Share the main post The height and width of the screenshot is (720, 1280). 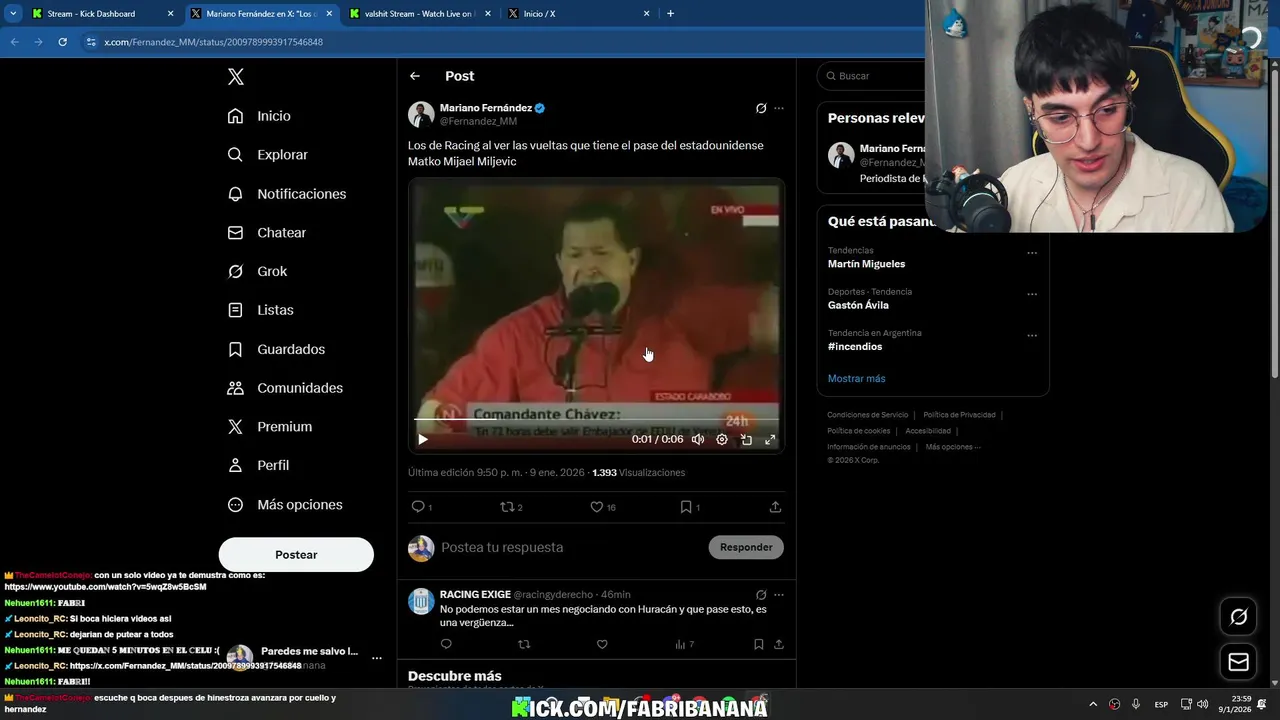click(x=775, y=507)
